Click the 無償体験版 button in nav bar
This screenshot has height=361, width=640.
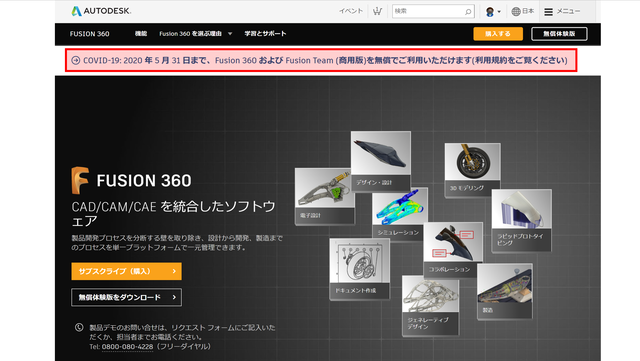pyautogui.click(x=559, y=34)
